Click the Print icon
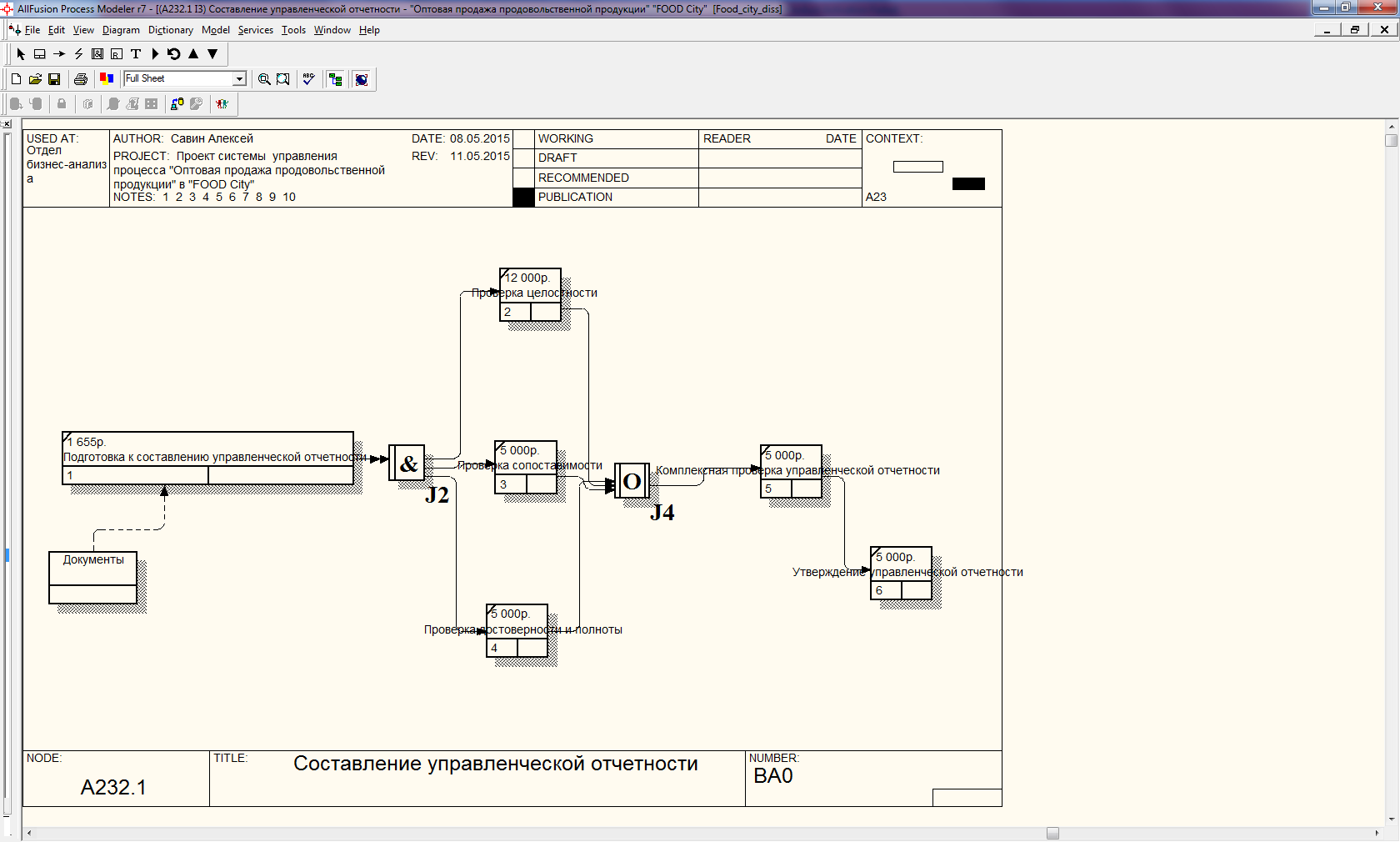 [81, 79]
